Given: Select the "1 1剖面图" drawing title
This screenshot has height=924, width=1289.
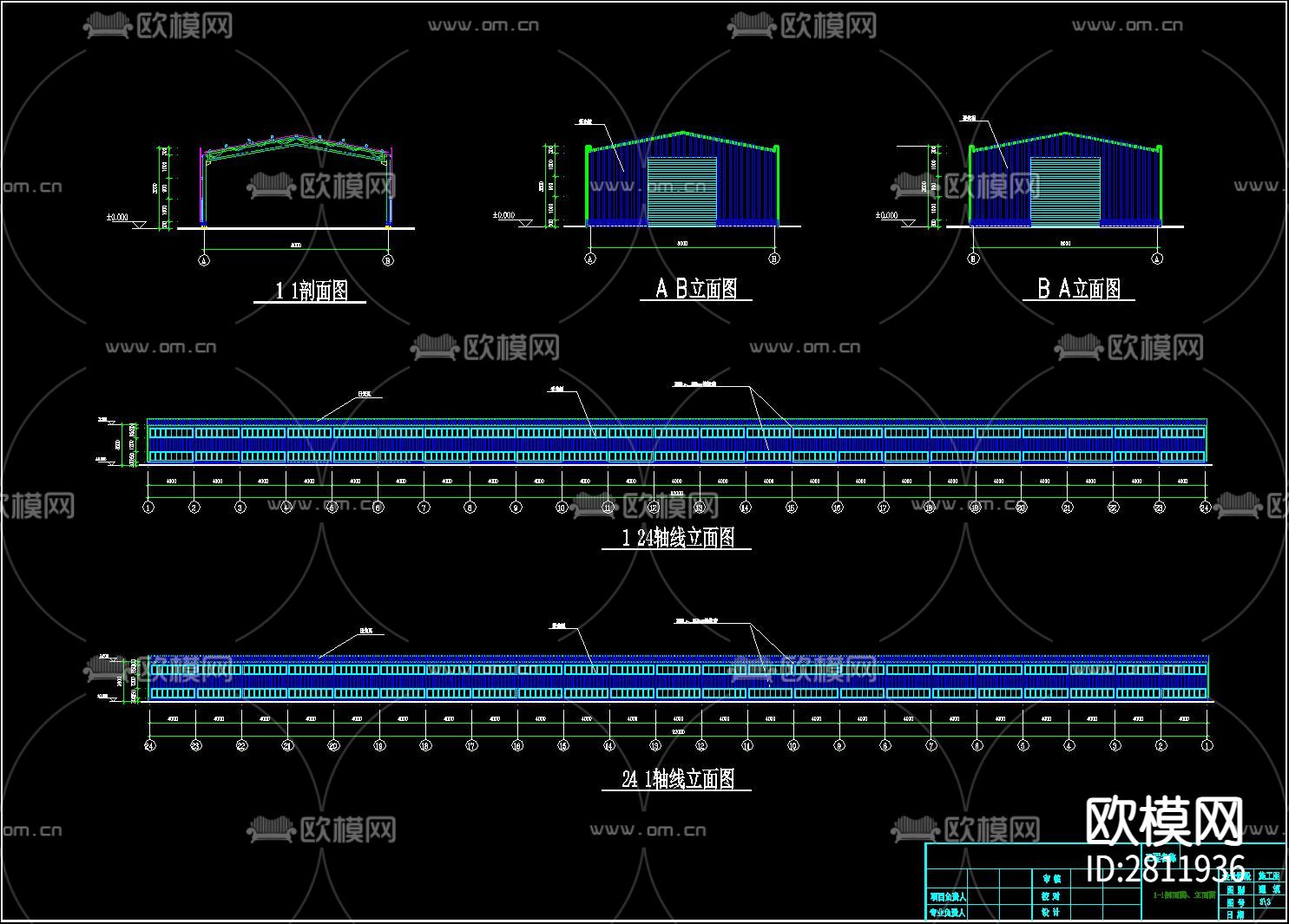Looking at the screenshot, I should click(312, 291).
